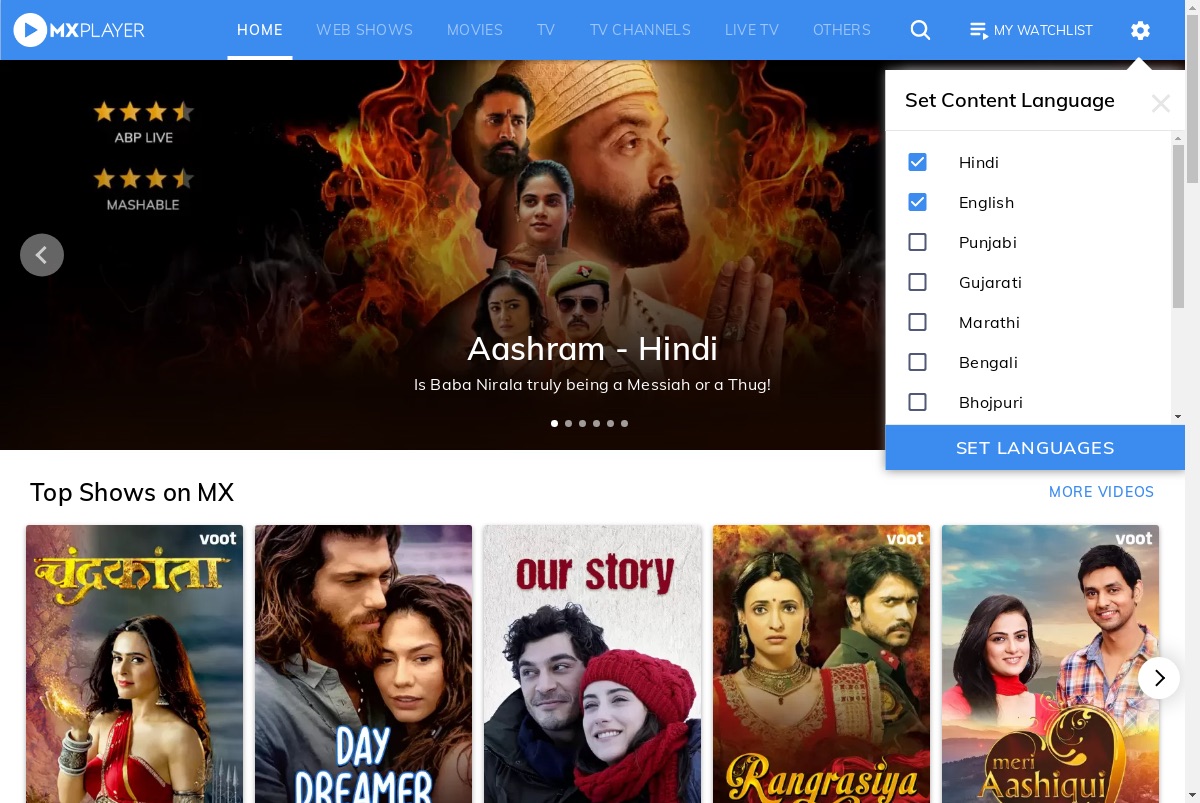The image size is (1200, 803).
Task: Uncheck the English language checkbox
Action: tap(917, 202)
